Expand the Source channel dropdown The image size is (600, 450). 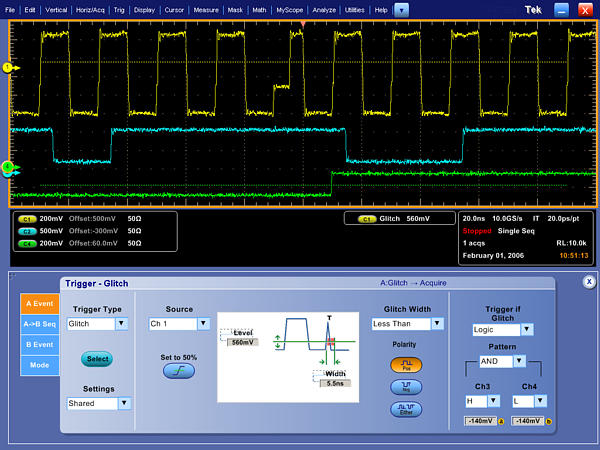tap(204, 324)
